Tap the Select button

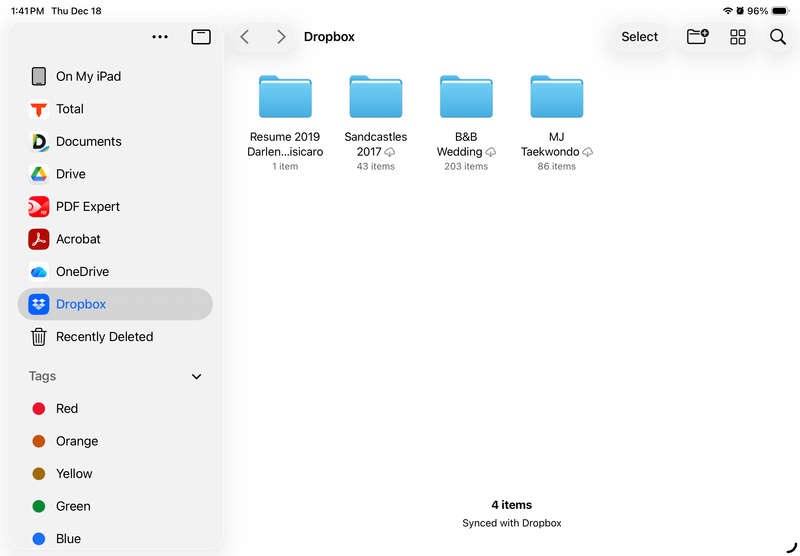click(640, 37)
